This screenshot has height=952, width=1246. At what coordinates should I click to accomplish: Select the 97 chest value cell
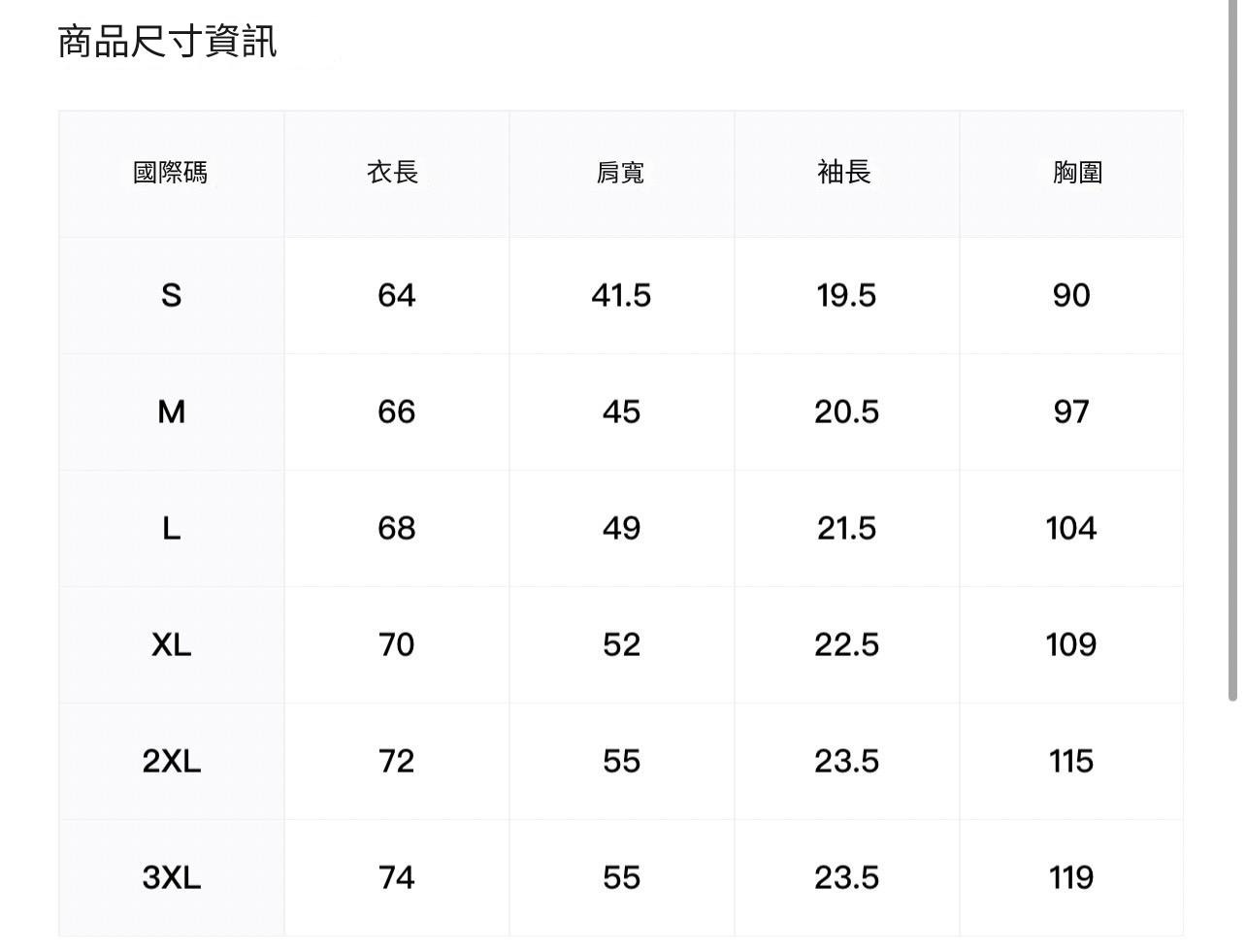tap(1071, 411)
